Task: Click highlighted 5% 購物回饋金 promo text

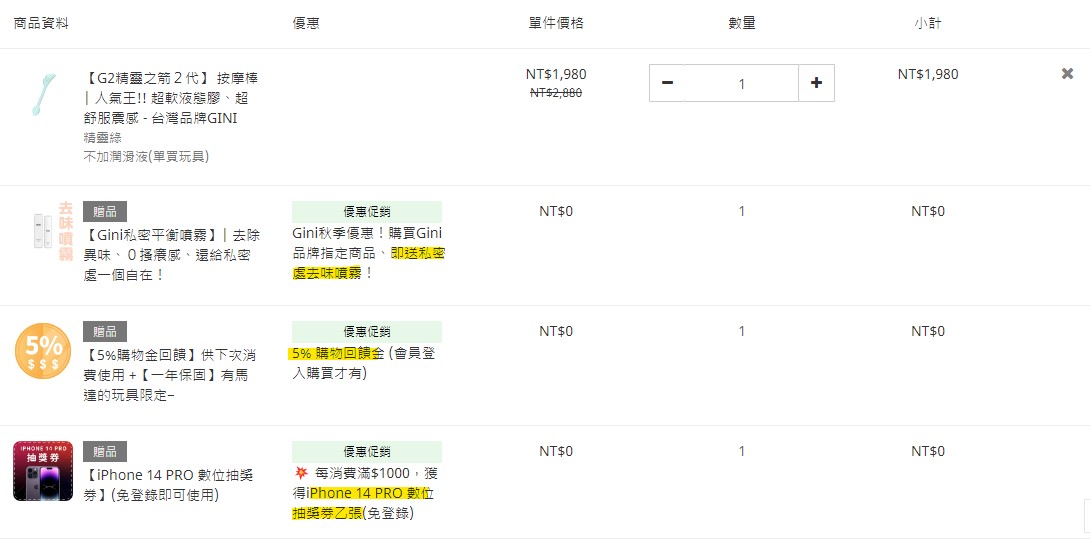Action: coord(336,354)
